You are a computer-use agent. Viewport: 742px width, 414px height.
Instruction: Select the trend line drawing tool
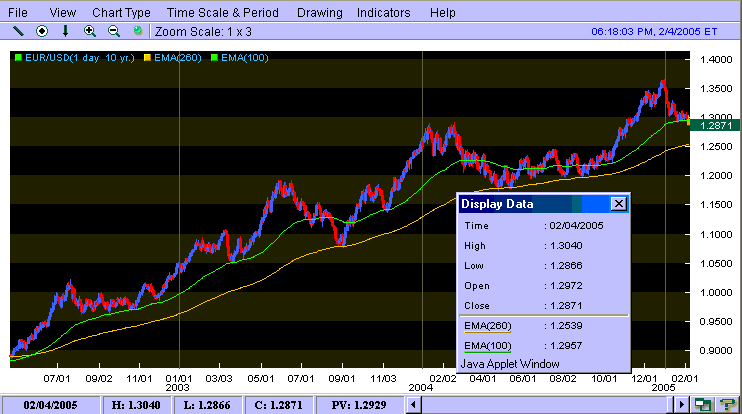click(x=18, y=31)
